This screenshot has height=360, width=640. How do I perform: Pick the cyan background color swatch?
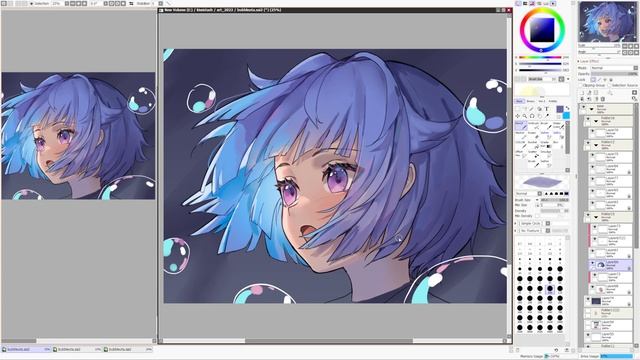(566, 116)
